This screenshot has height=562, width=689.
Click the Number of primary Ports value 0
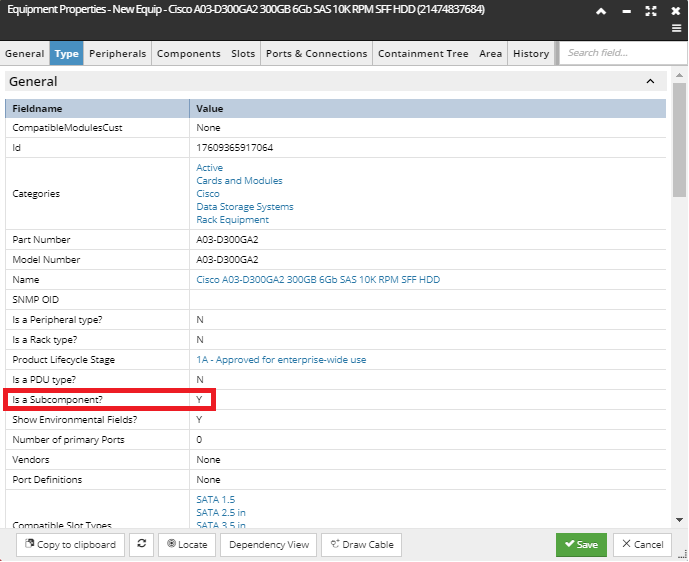(x=199, y=439)
